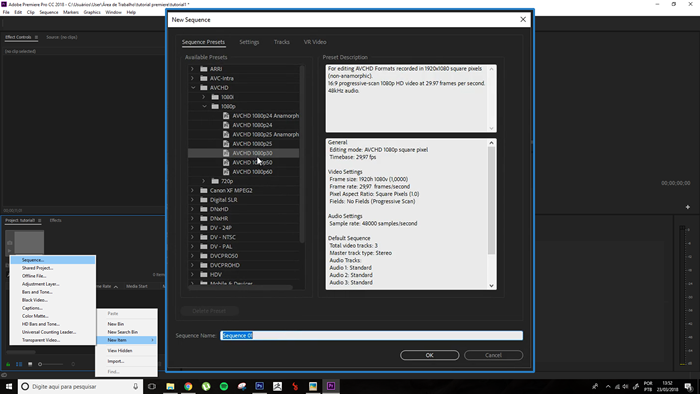Expand the Canon XF MPEG2 folder
The image size is (700, 394).
click(x=192, y=191)
